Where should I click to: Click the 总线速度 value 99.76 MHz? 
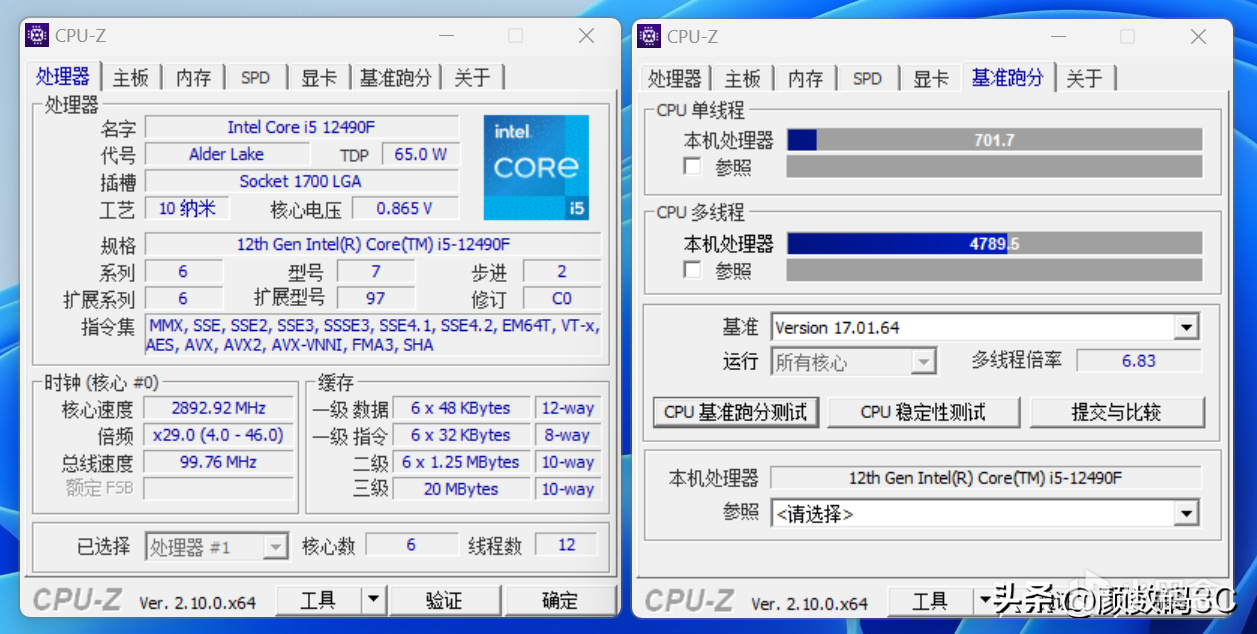tap(219, 462)
